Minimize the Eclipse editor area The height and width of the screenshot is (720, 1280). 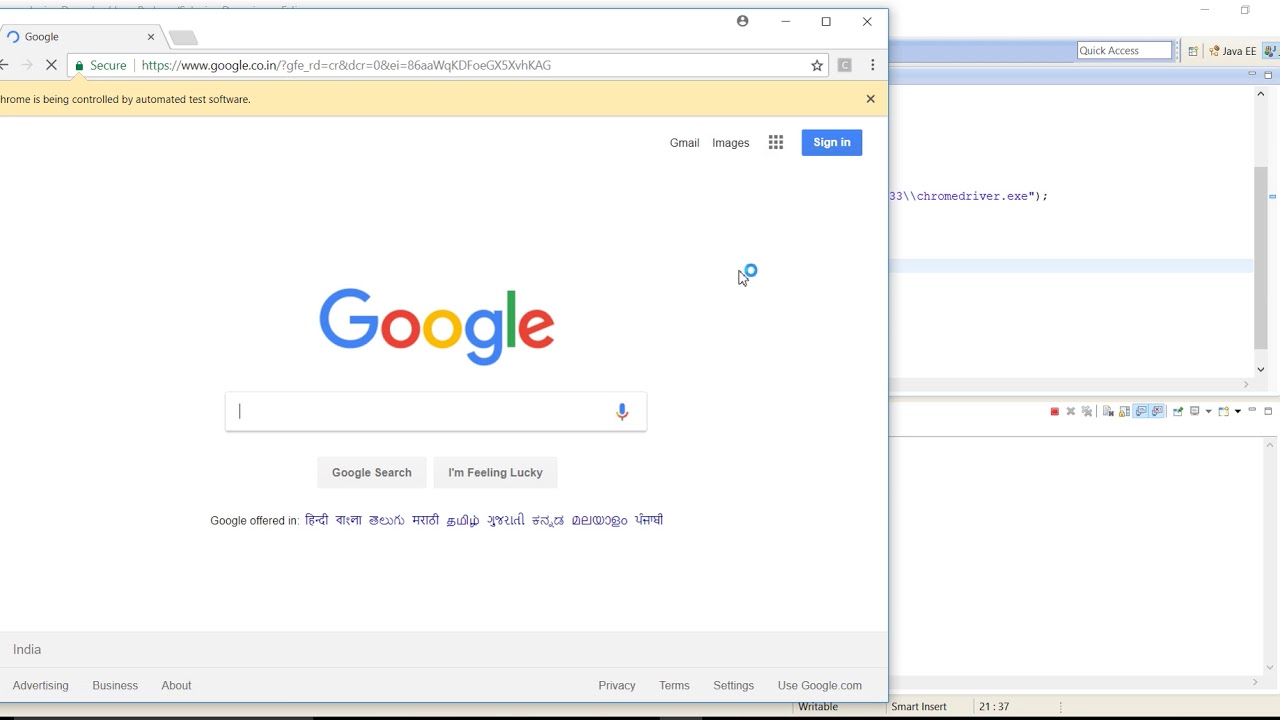point(1252,74)
